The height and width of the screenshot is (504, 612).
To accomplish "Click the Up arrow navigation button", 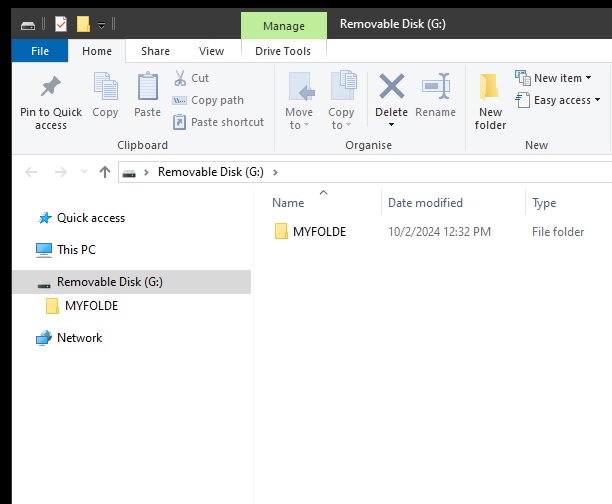I will coord(105,172).
